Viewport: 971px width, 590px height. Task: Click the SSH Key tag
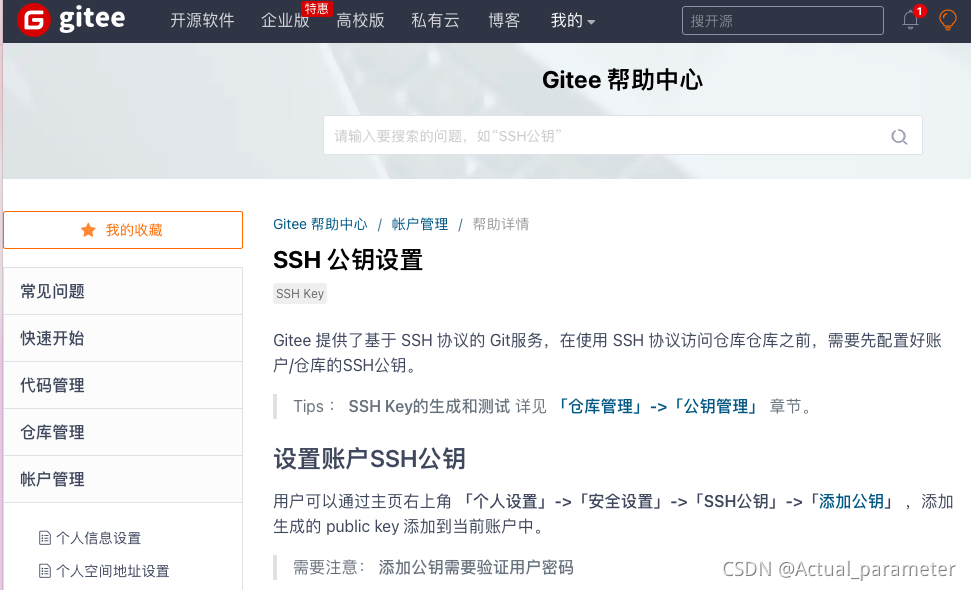(x=300, y=293)
